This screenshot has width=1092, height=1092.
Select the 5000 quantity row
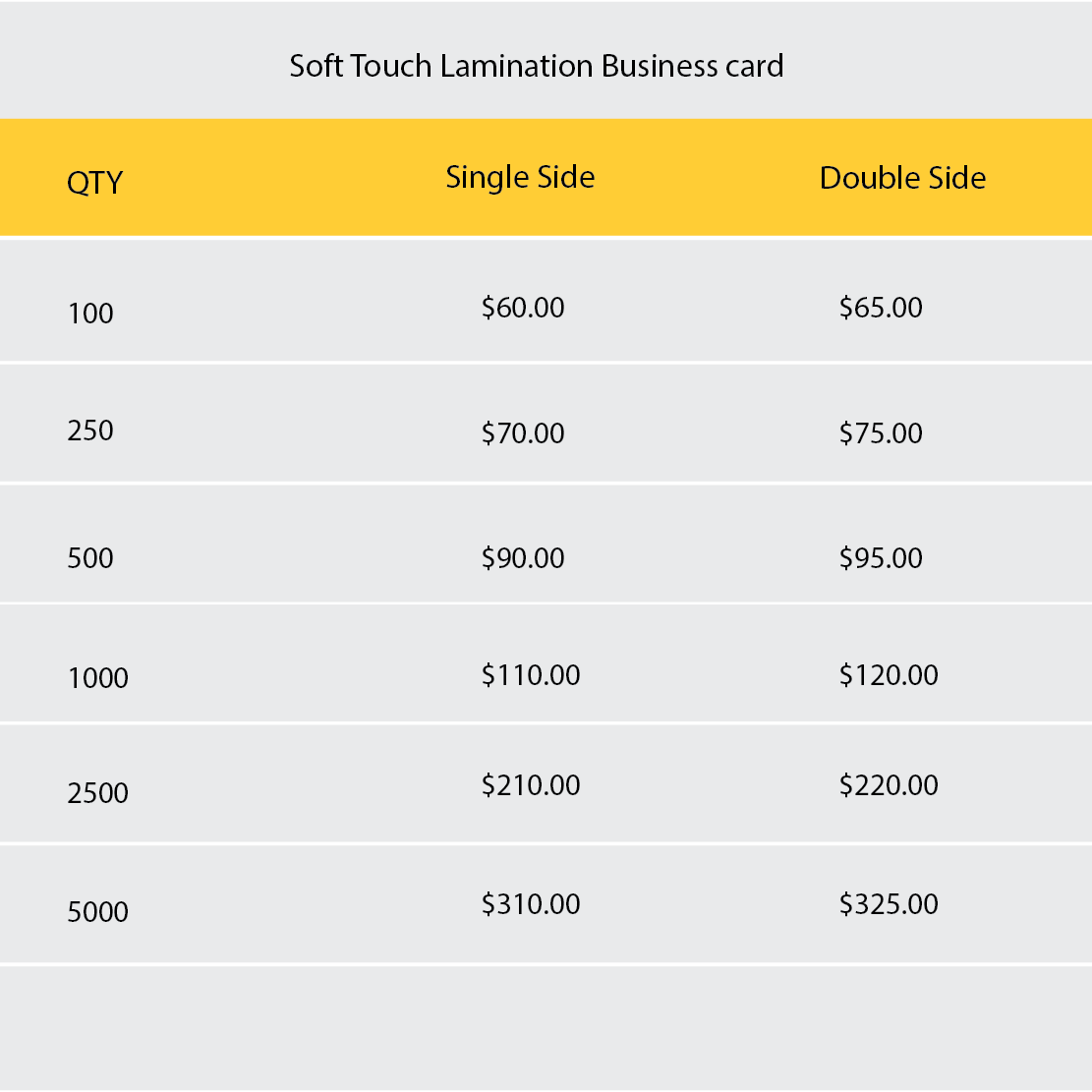coord(97,912)
